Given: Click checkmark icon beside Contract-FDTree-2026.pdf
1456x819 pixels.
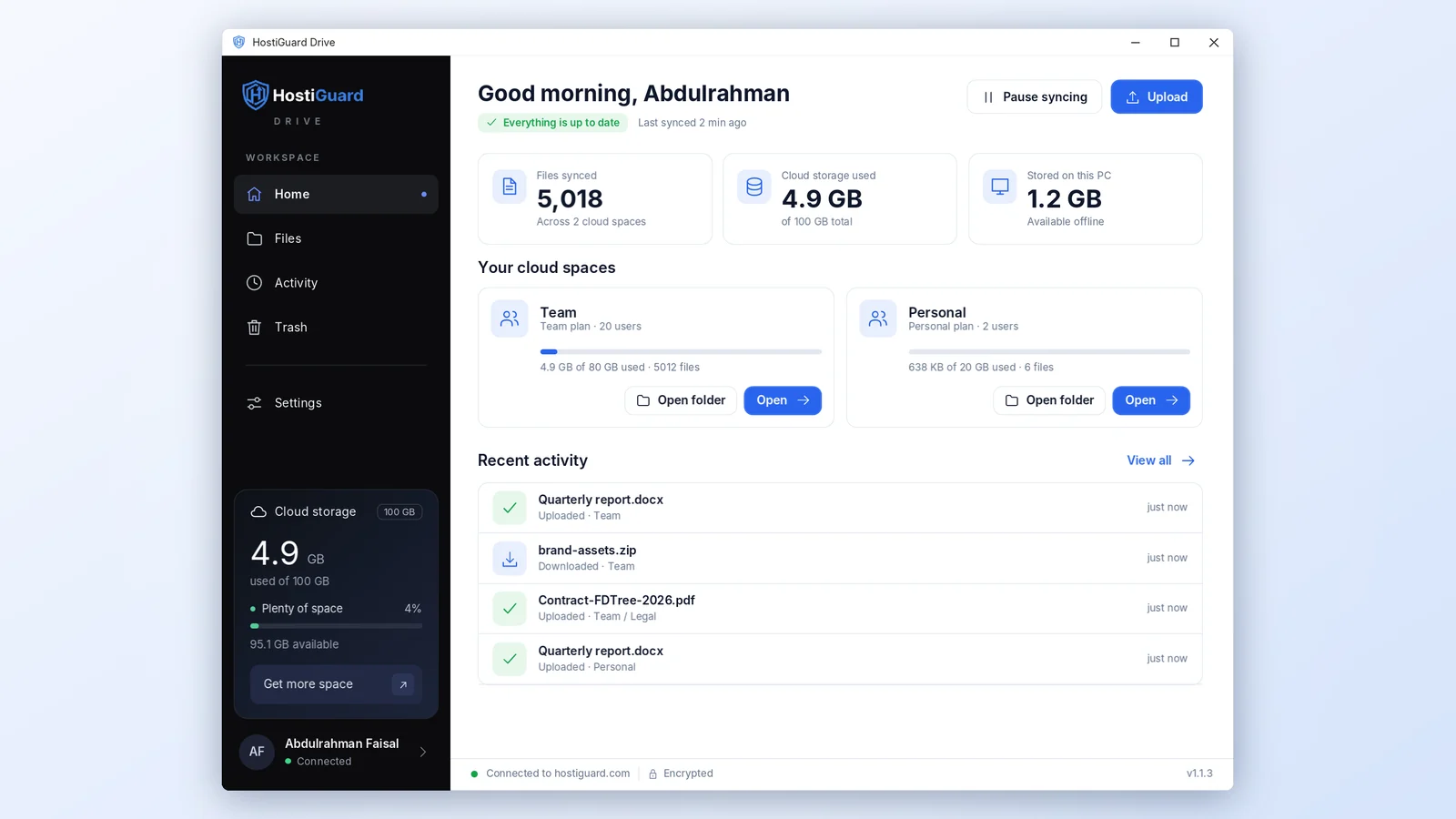Looking at the screenshot, I should [510, 608].
